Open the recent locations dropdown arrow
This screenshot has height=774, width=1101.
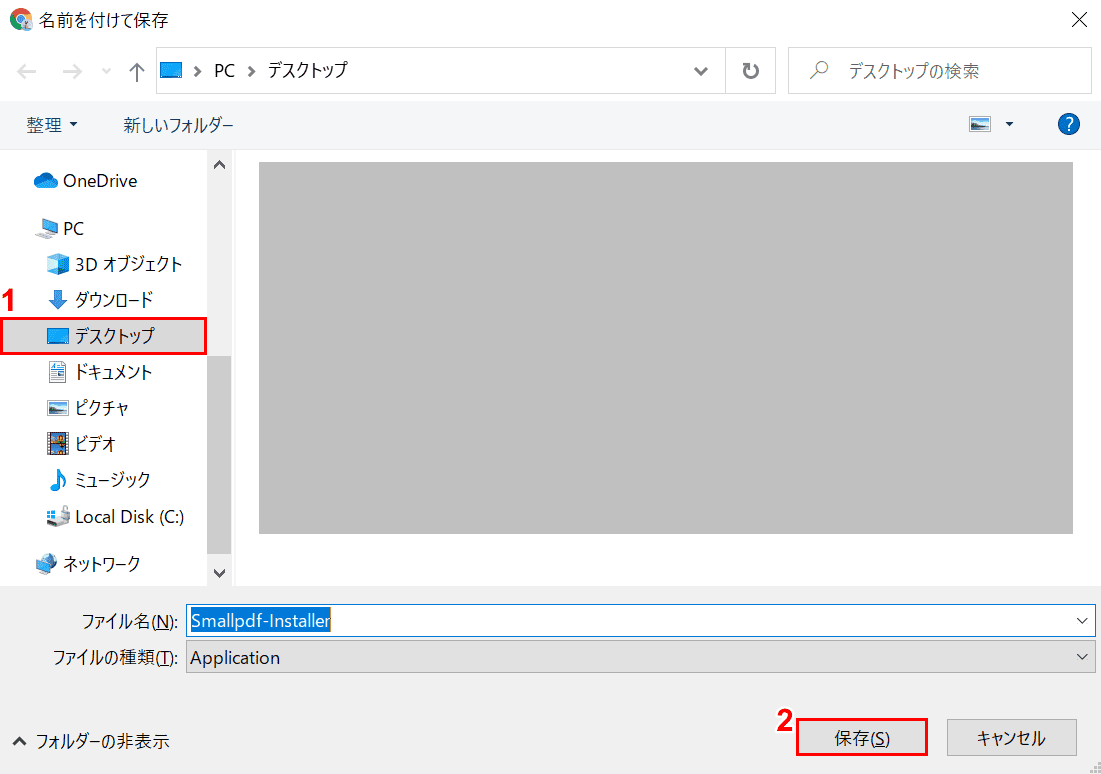click(x=106, y=71)
